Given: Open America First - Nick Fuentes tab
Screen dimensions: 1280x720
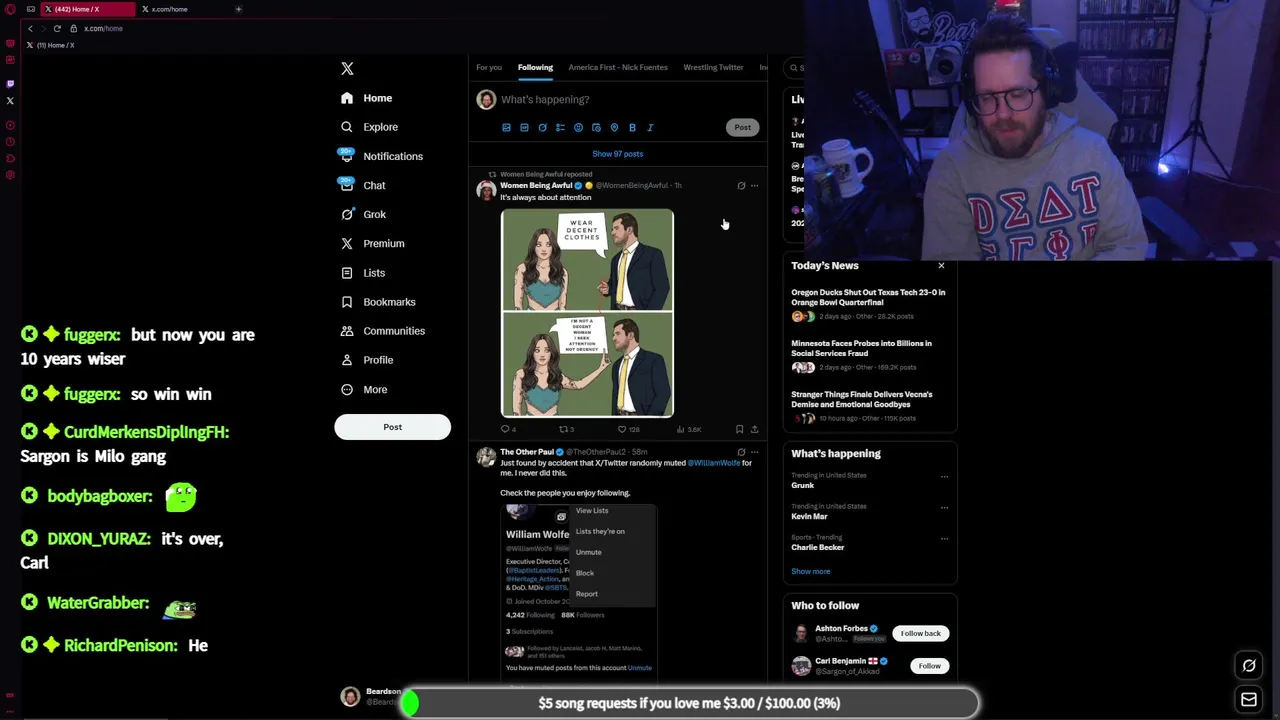Looking at the screenshot, I should [618, 67].
